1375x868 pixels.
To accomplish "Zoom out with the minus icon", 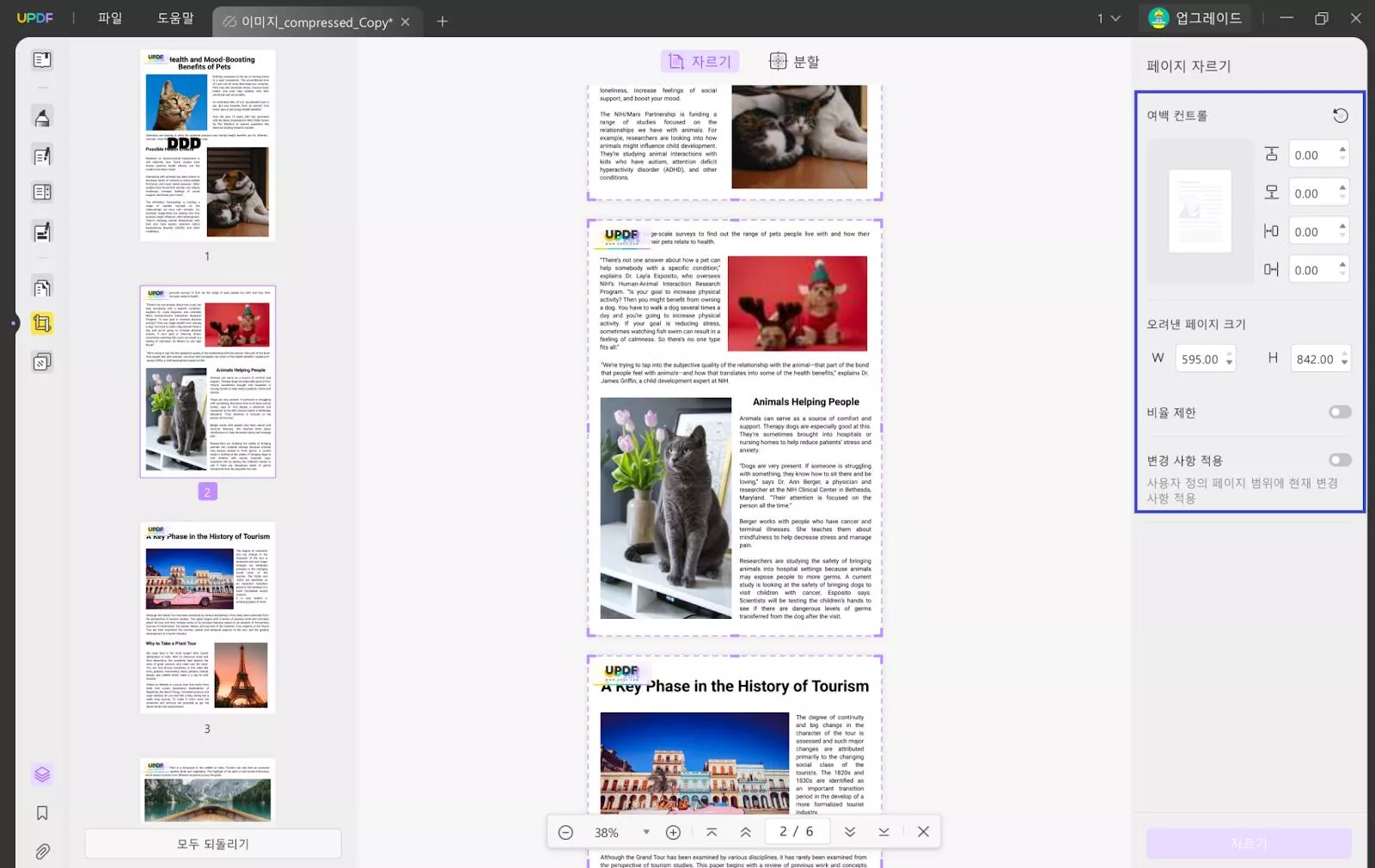I will click(565, 832).
